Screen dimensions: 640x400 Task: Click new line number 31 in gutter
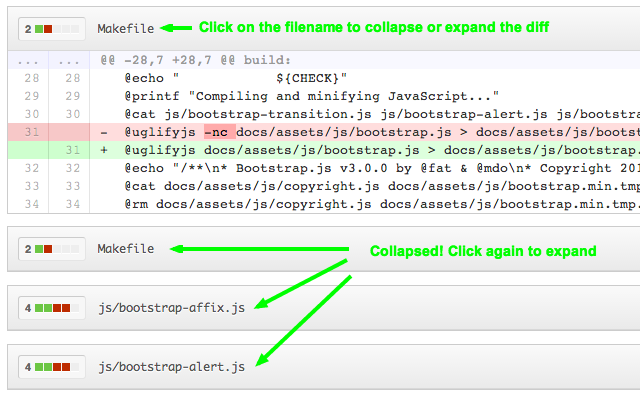click(73, 150)
